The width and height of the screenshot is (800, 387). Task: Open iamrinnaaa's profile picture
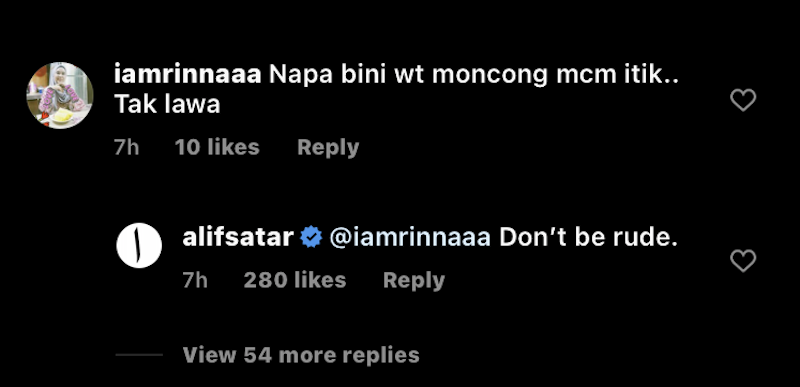click(60, 95)
